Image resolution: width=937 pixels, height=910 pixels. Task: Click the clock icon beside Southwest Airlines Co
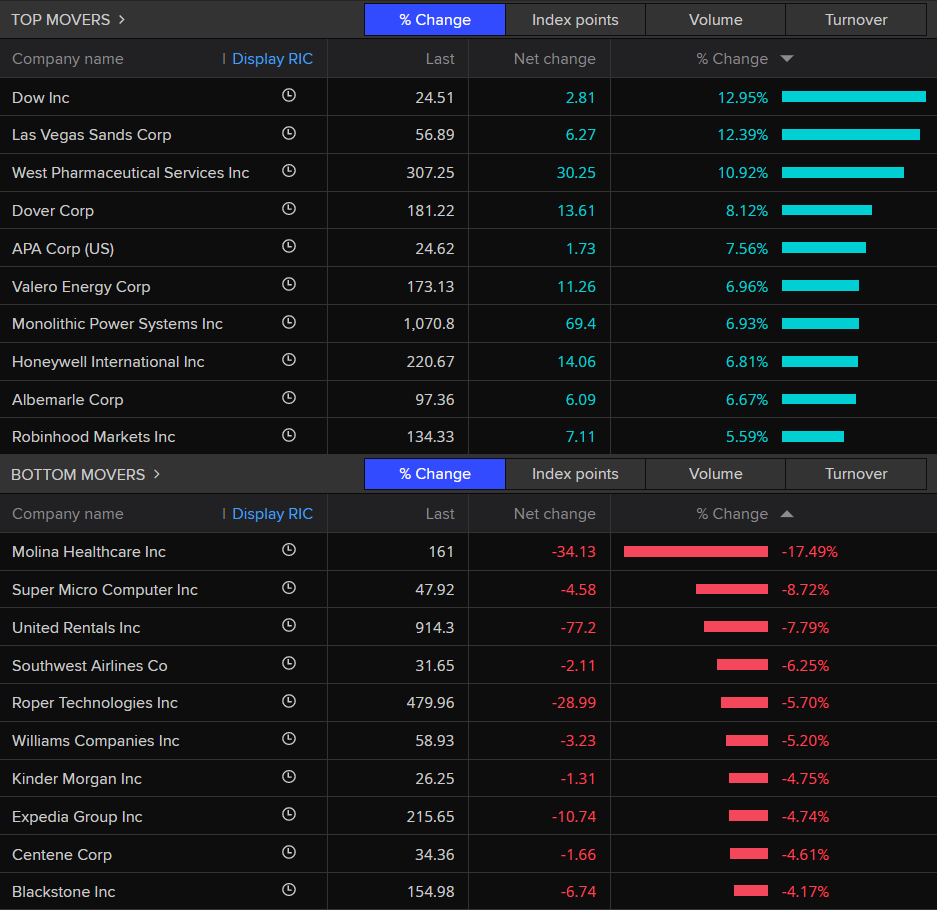(x=289, y=665)
